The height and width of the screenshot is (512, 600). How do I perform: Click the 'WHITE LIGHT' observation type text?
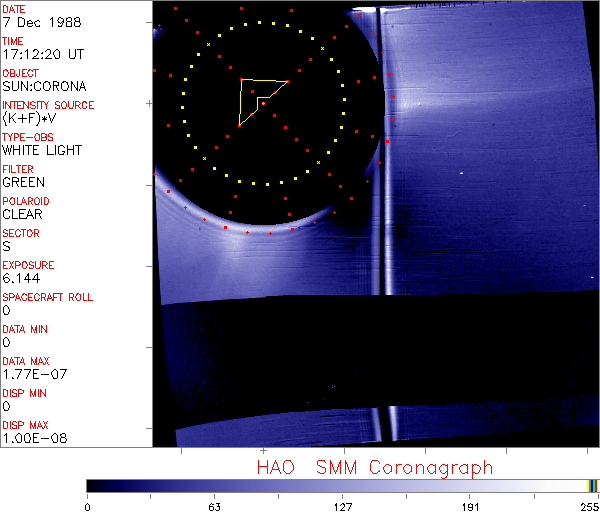42,151
